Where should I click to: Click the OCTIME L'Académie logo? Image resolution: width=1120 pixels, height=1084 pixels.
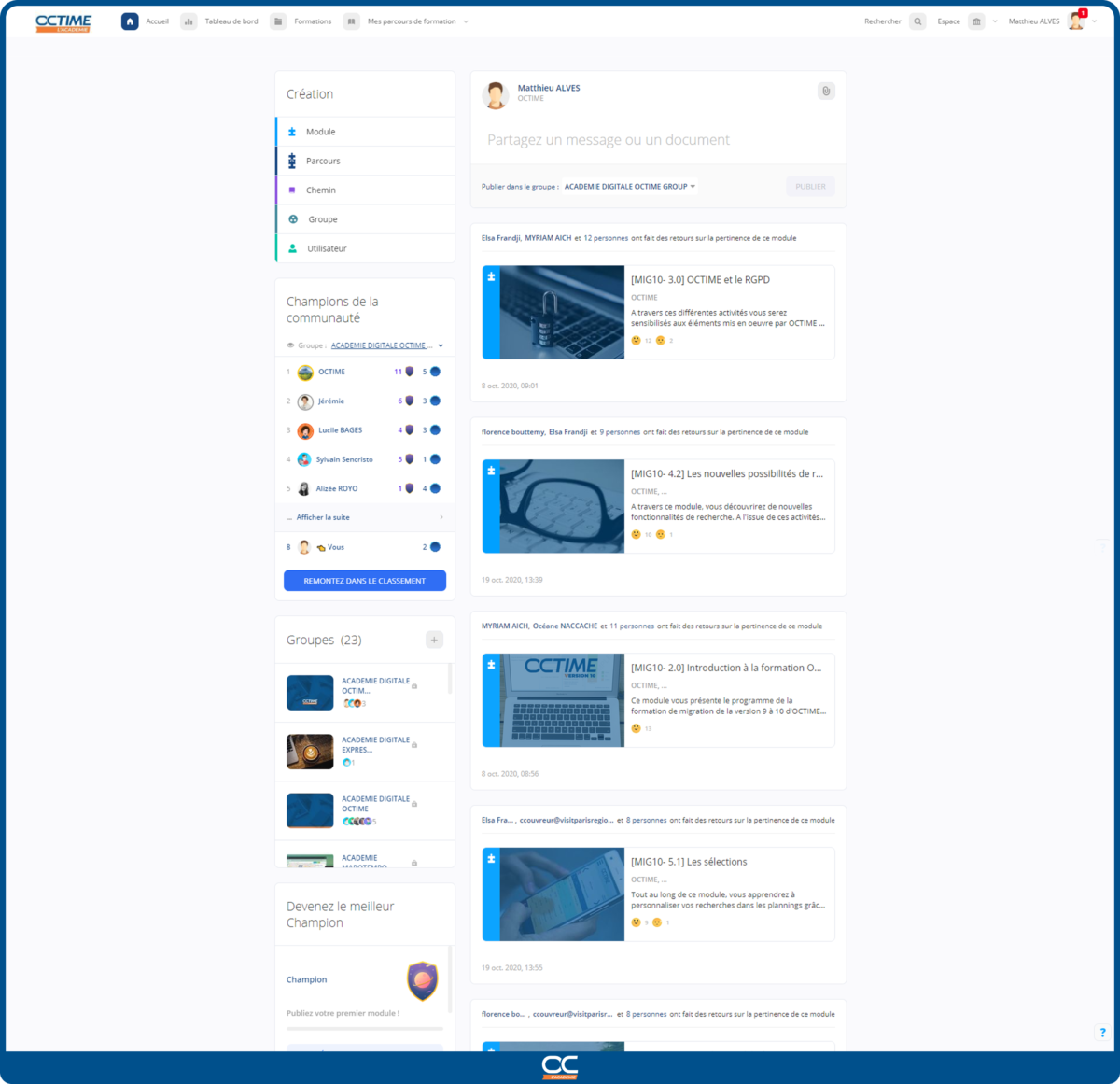63,22
